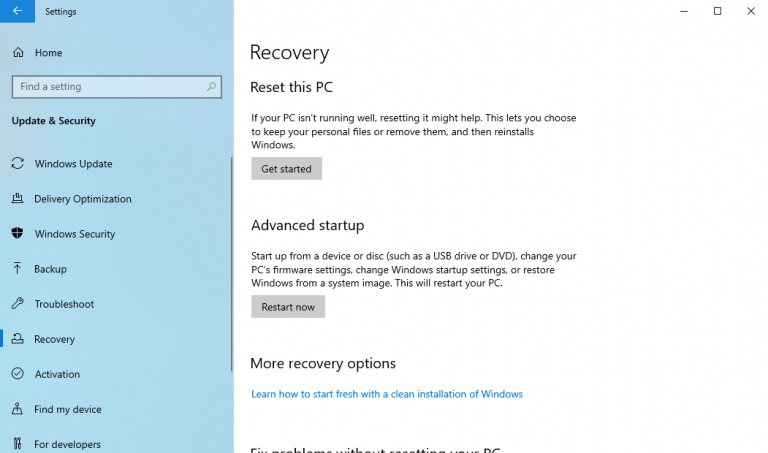
Task: Click the Backup arrow icon
Action: click(x=18, y=268)
